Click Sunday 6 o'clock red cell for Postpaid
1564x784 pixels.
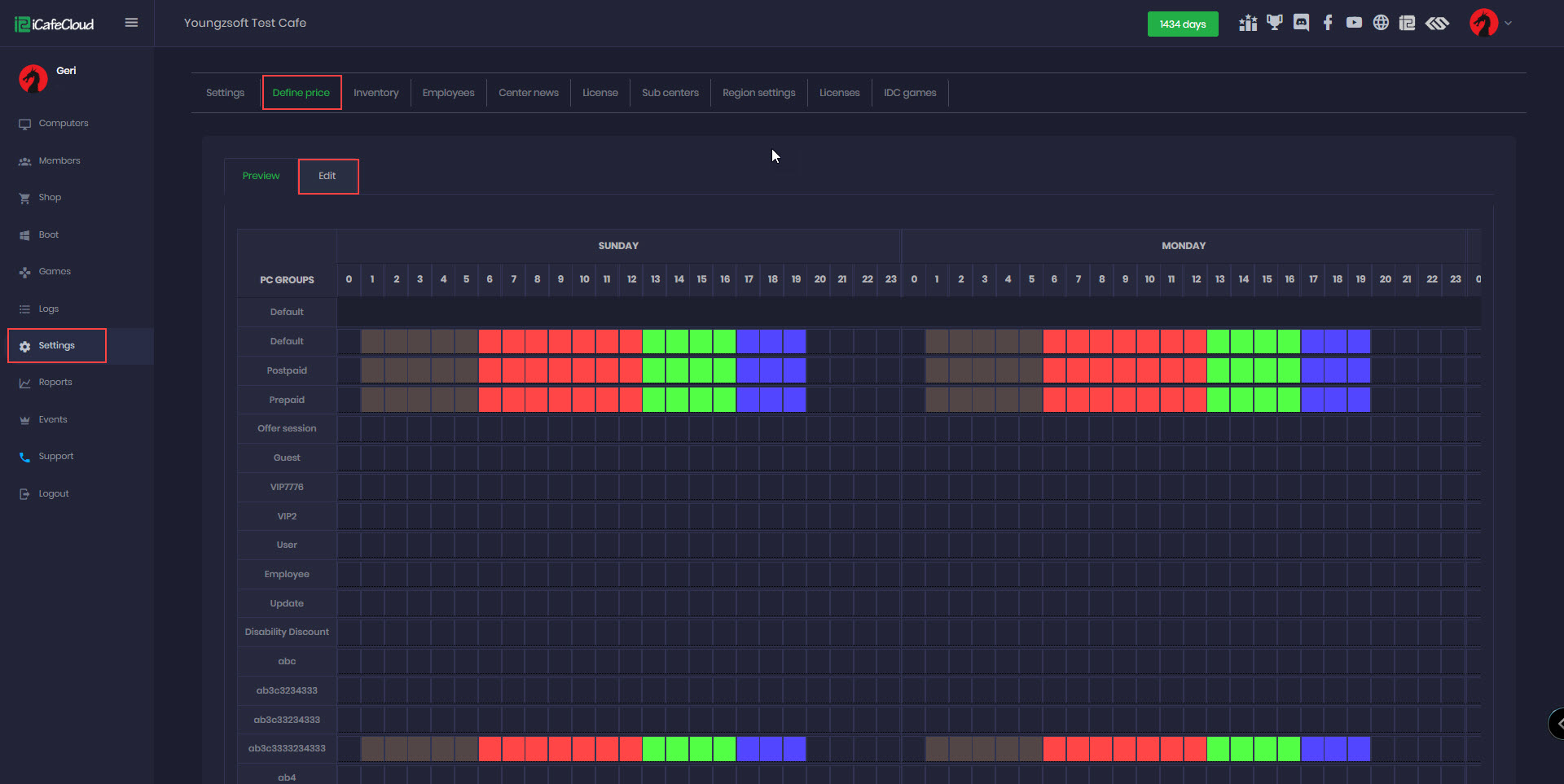point(490,370)
